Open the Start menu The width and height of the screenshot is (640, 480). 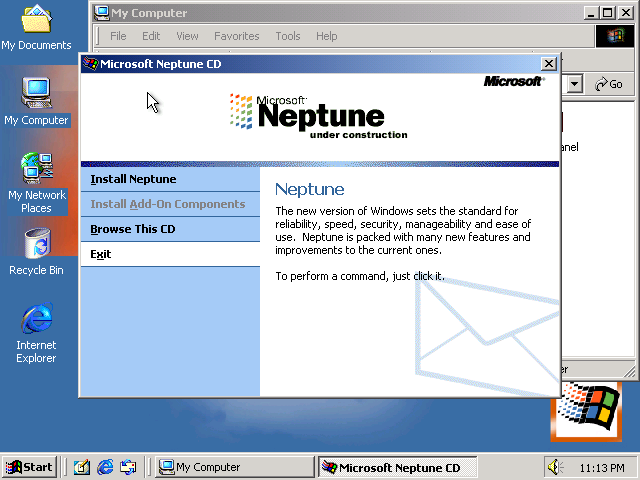click(29, 467)
